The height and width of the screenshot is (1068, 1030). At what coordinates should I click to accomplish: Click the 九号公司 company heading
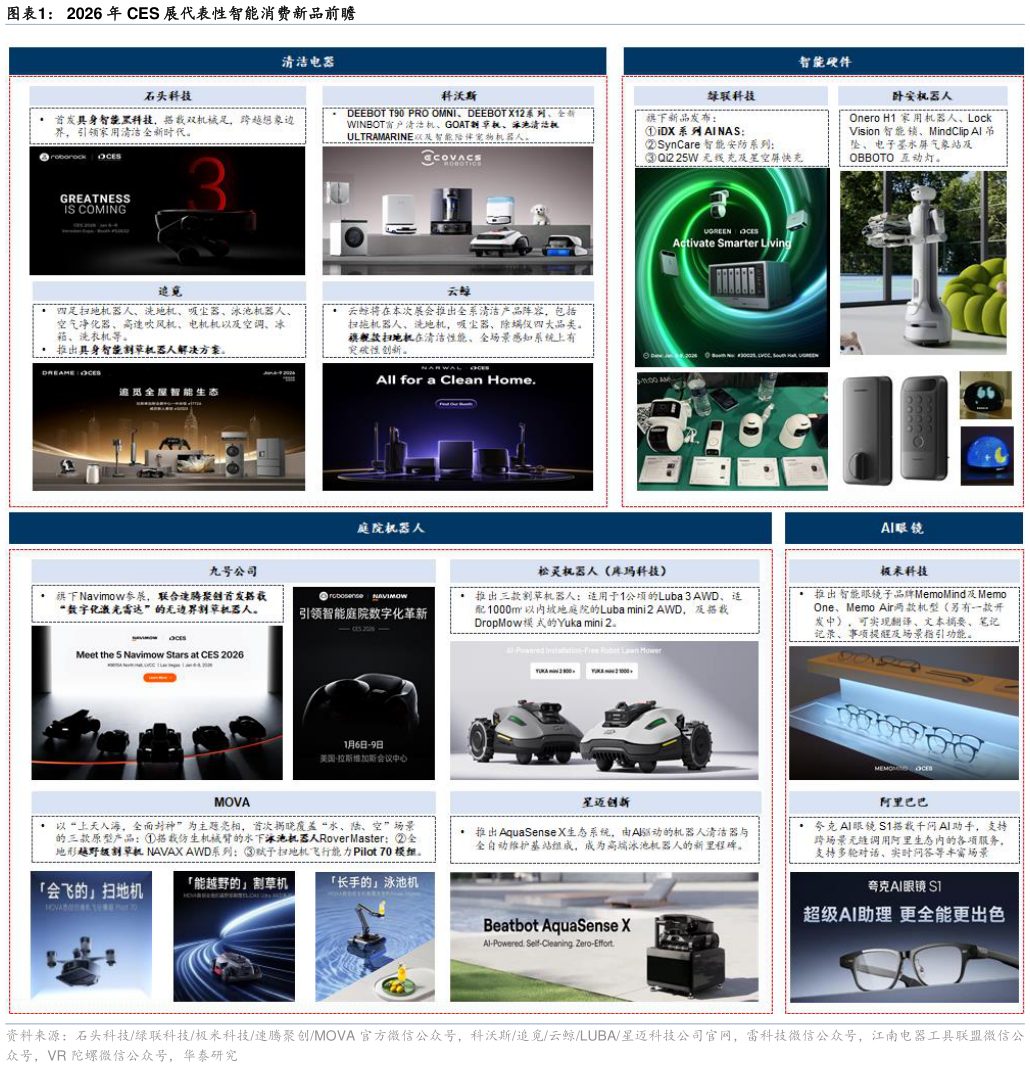[x=233, y=571]
